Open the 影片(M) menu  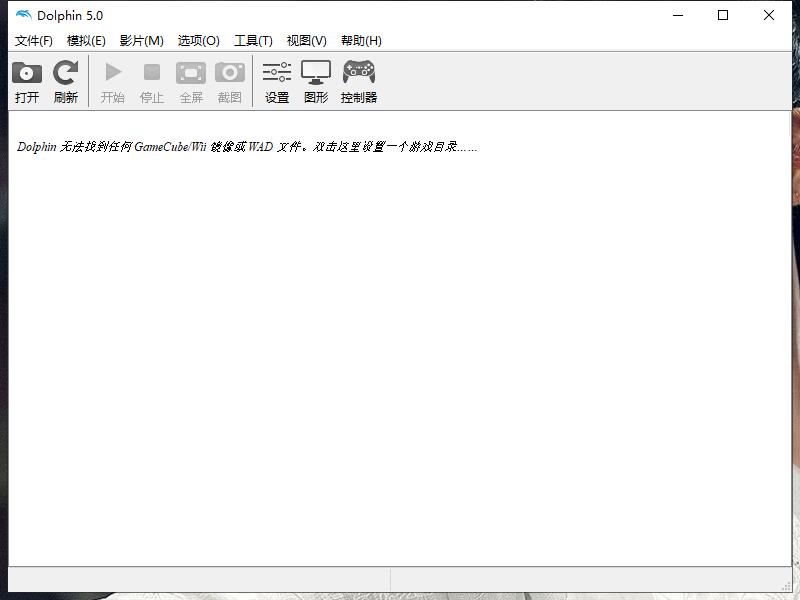point(141,41)
